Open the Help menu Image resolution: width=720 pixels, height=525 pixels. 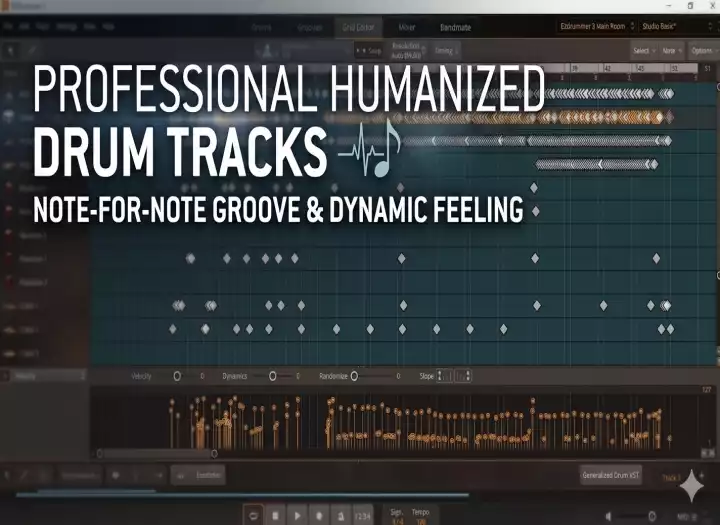point(108,27)
